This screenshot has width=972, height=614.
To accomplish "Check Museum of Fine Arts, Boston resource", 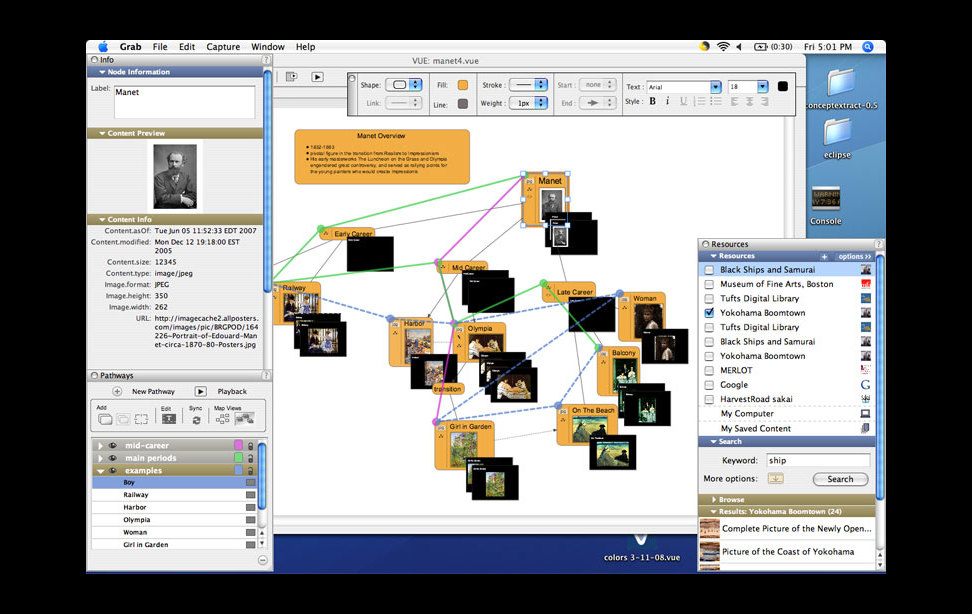I will point(709,284).
